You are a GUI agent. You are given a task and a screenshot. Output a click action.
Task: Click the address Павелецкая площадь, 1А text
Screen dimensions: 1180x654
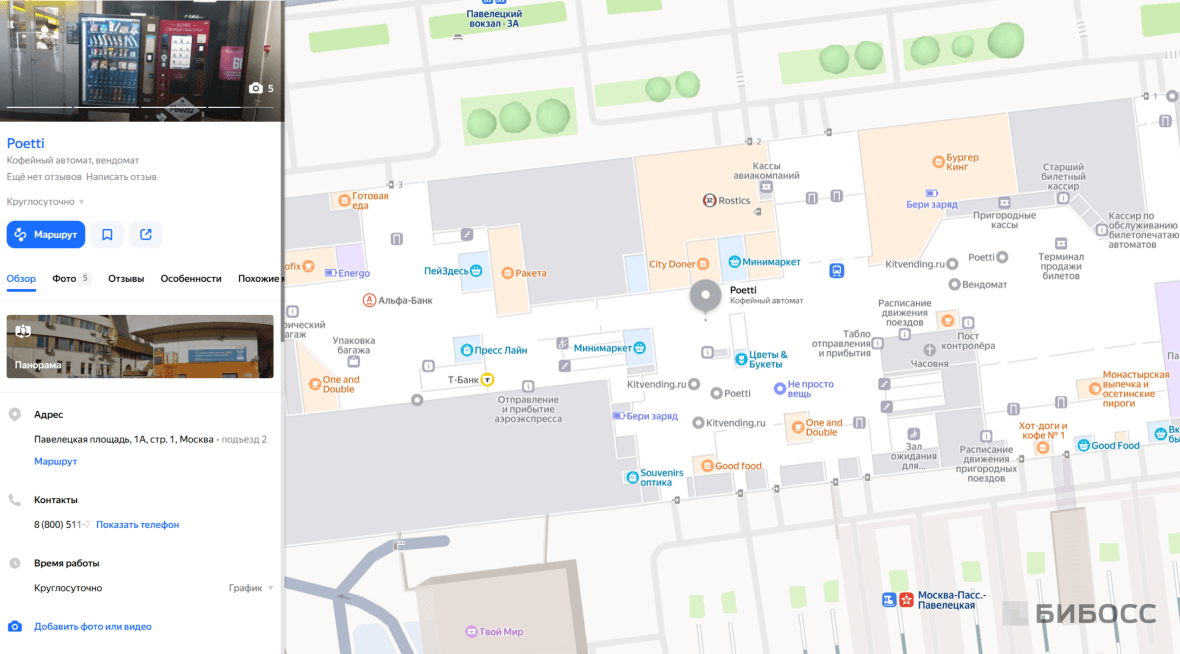pos(123,440)
